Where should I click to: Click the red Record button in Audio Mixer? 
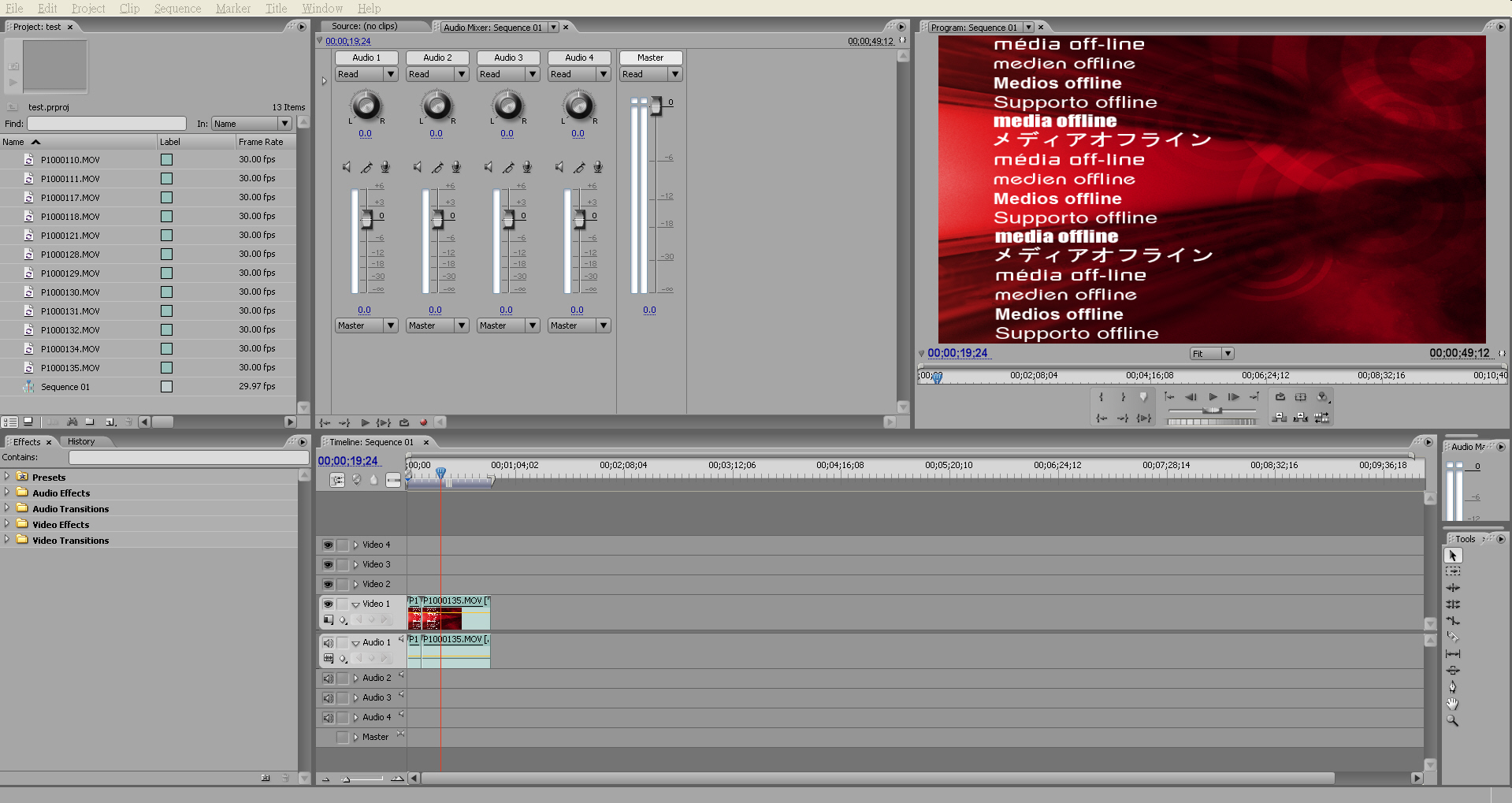click(x=423, y=422)
